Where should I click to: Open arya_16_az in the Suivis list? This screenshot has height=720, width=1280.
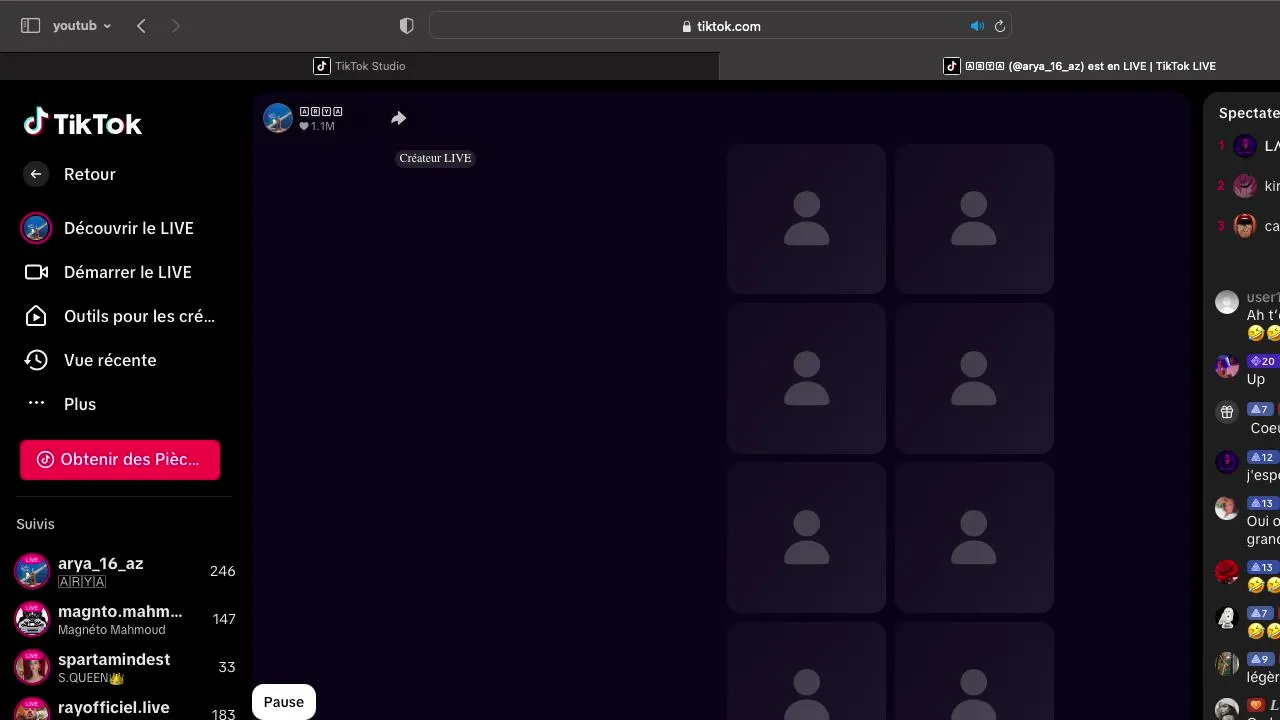[x=124, y=571]
